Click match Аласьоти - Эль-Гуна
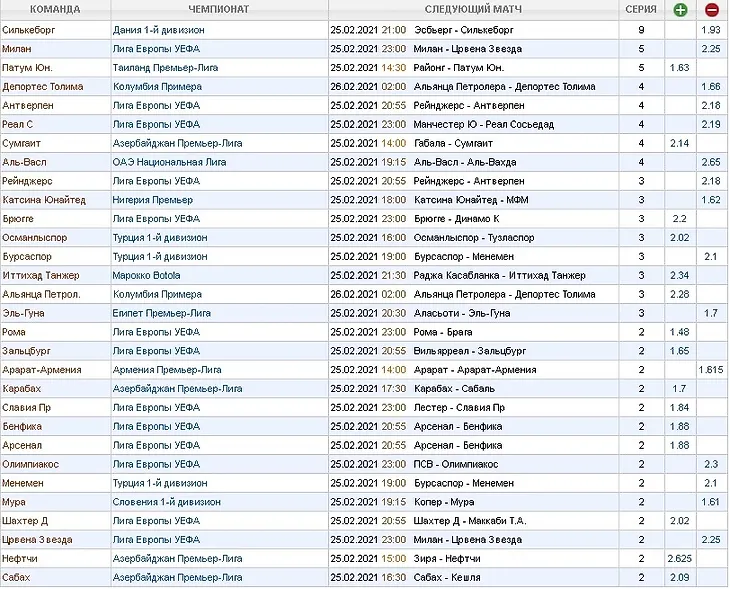Image resolution: width=730 pixels, height=589 pixels. point(462,313)
